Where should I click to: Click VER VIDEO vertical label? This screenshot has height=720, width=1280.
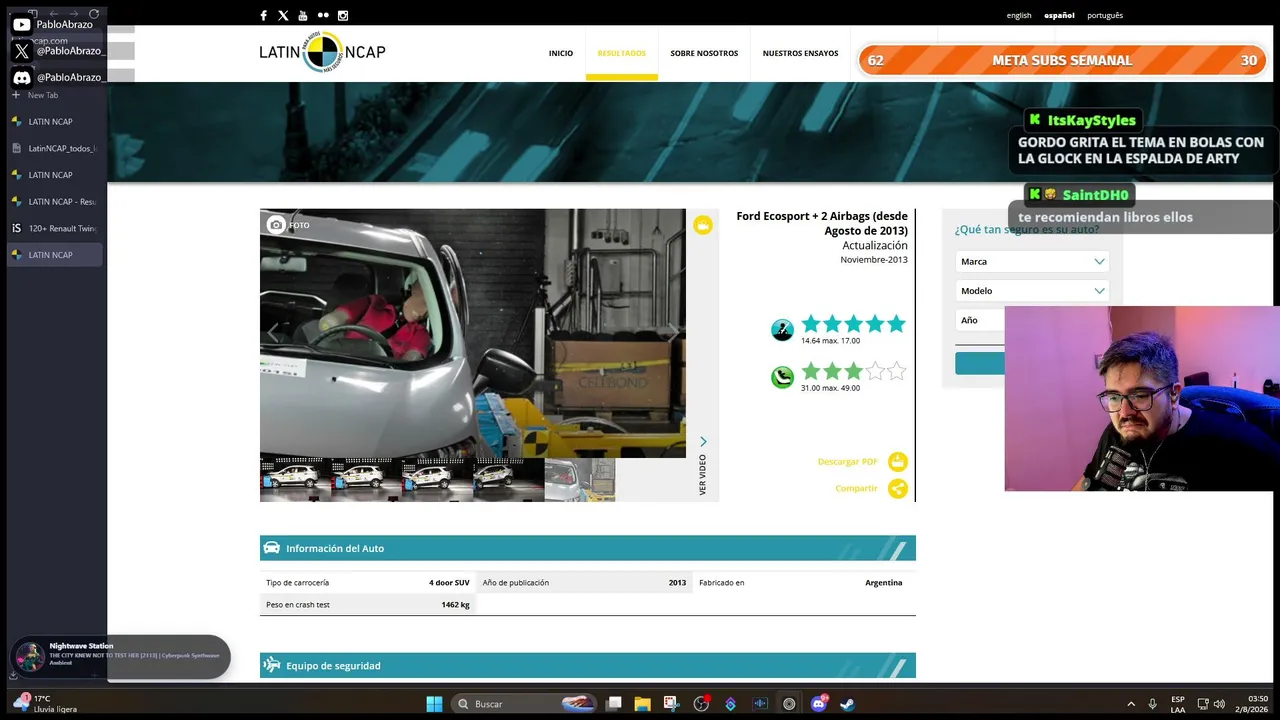(703, 475)
